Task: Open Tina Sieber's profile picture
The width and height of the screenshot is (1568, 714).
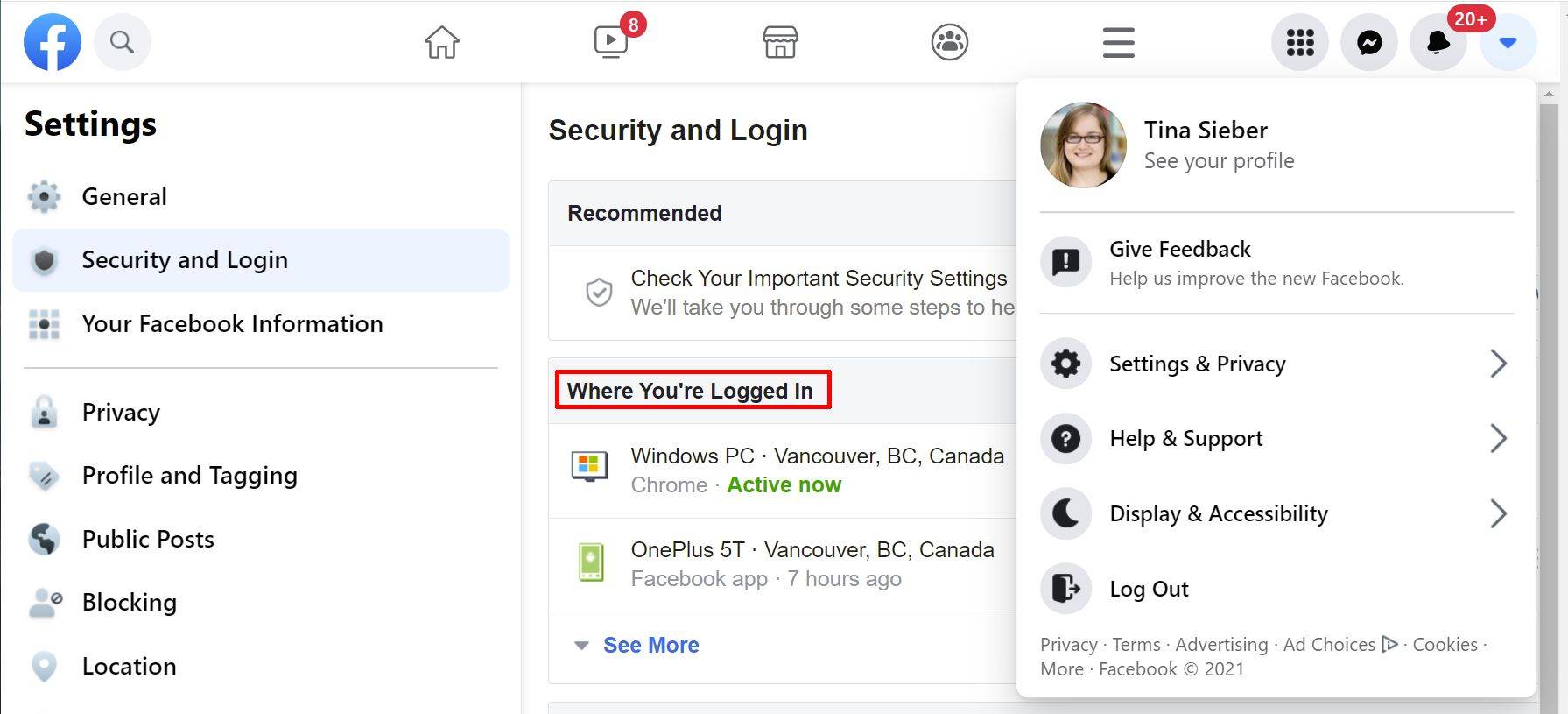Action: coord(1083,145)
